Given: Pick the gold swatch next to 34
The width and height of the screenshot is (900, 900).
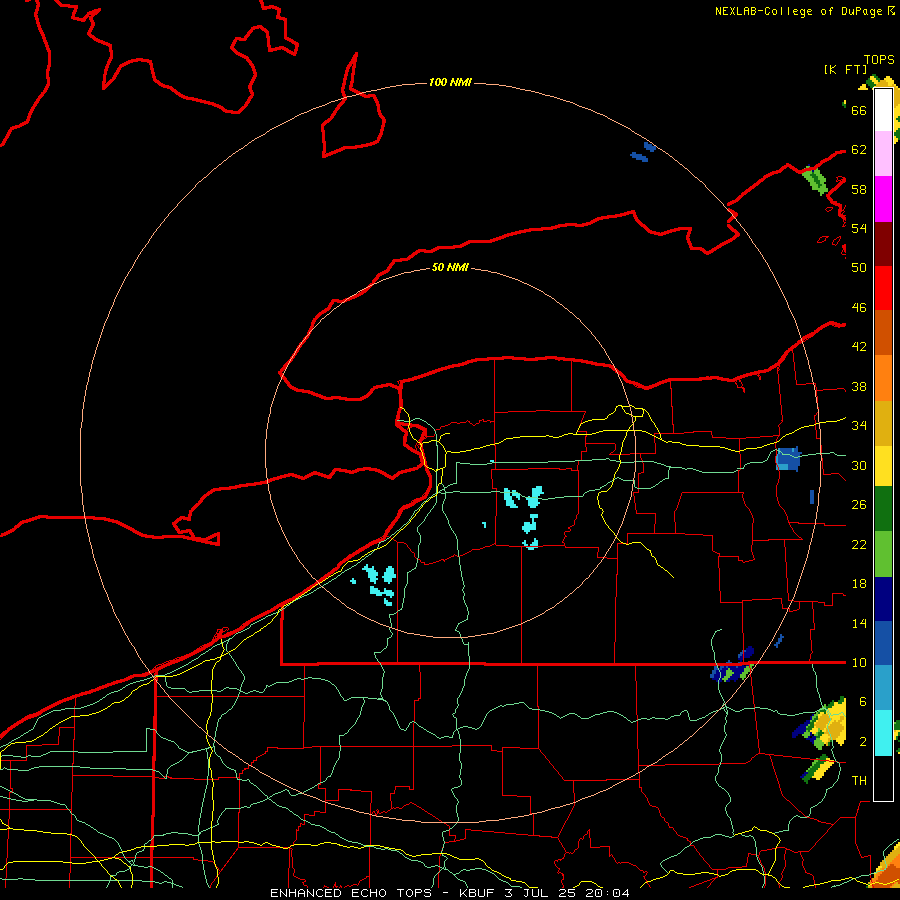Looking at the screenshot, I should (x=883, y=423).
